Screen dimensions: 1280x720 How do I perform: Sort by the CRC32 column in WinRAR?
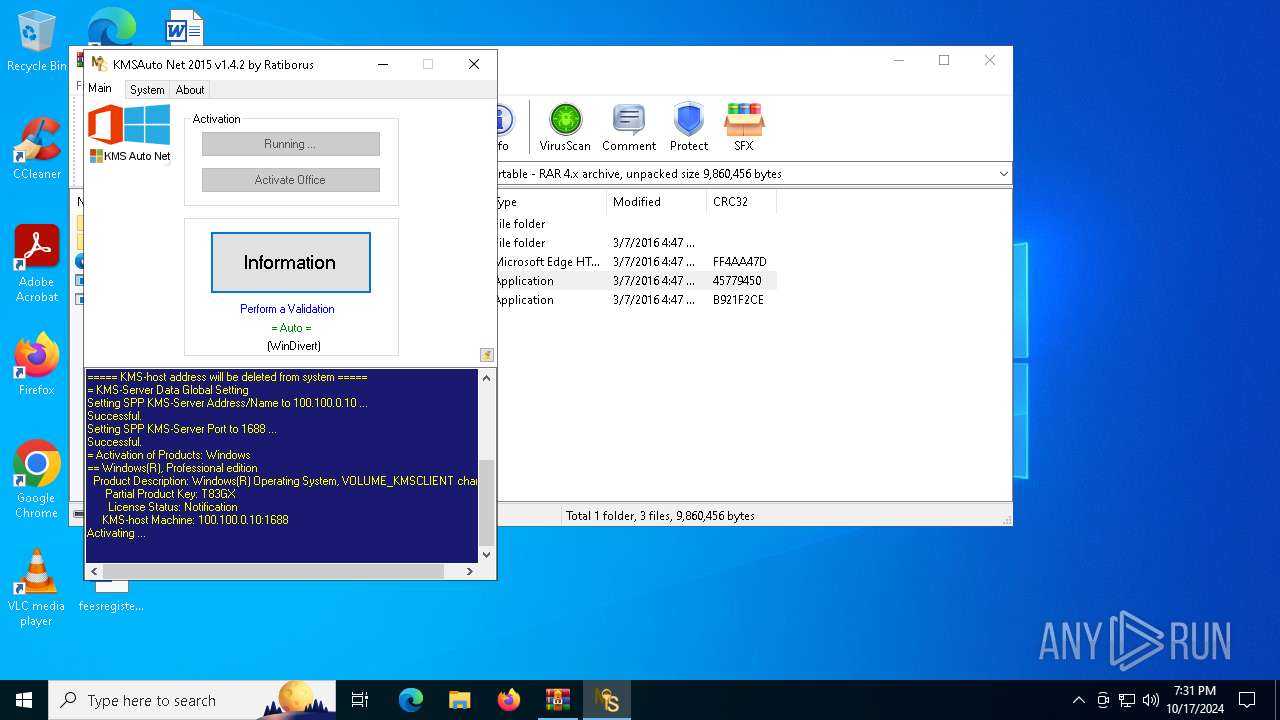(x=741, y=202)
